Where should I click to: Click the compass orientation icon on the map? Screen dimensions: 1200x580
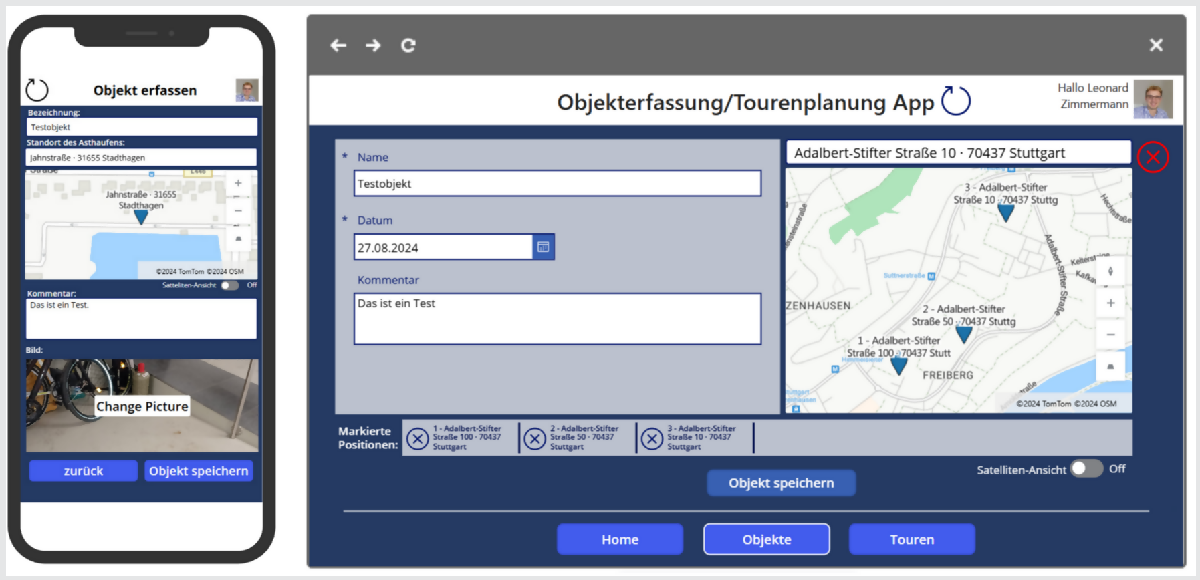click(1111, 271)
